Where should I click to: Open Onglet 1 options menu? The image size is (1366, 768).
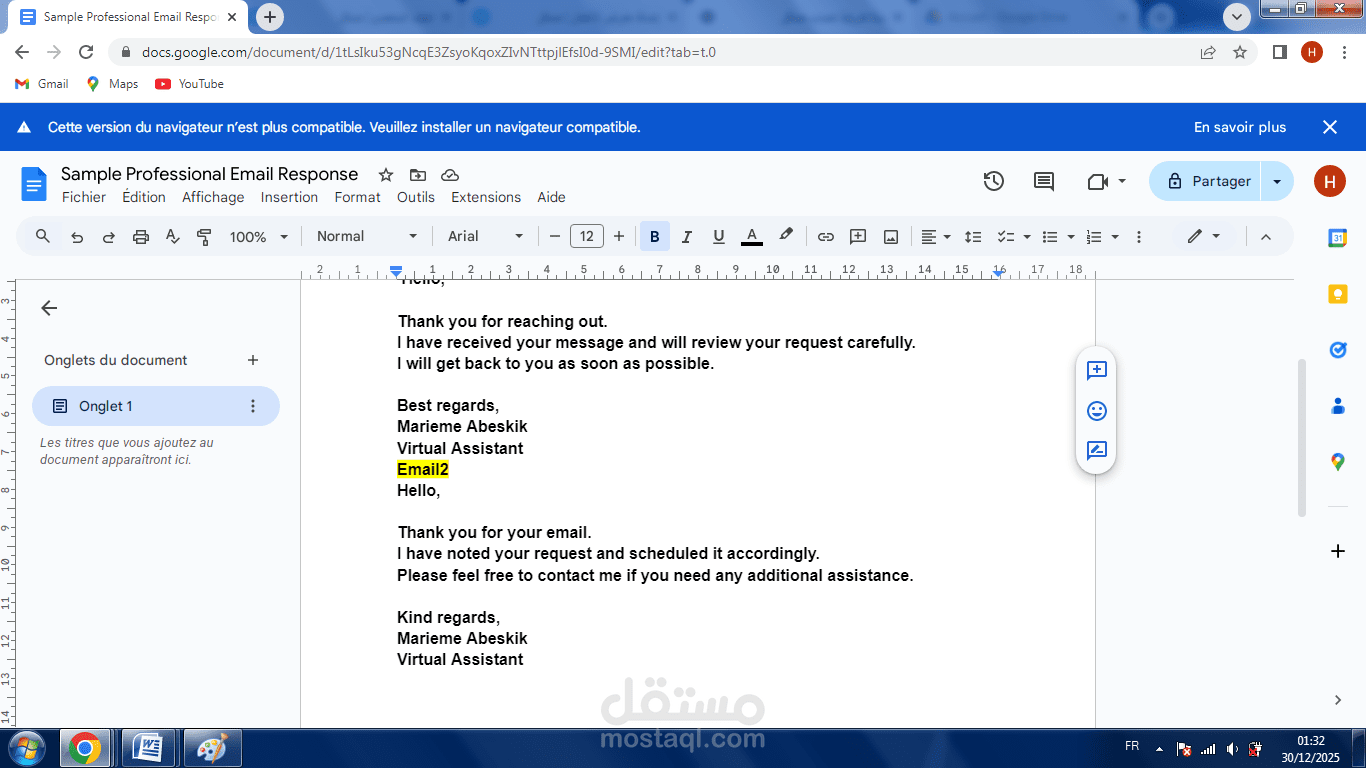point(253,406)
